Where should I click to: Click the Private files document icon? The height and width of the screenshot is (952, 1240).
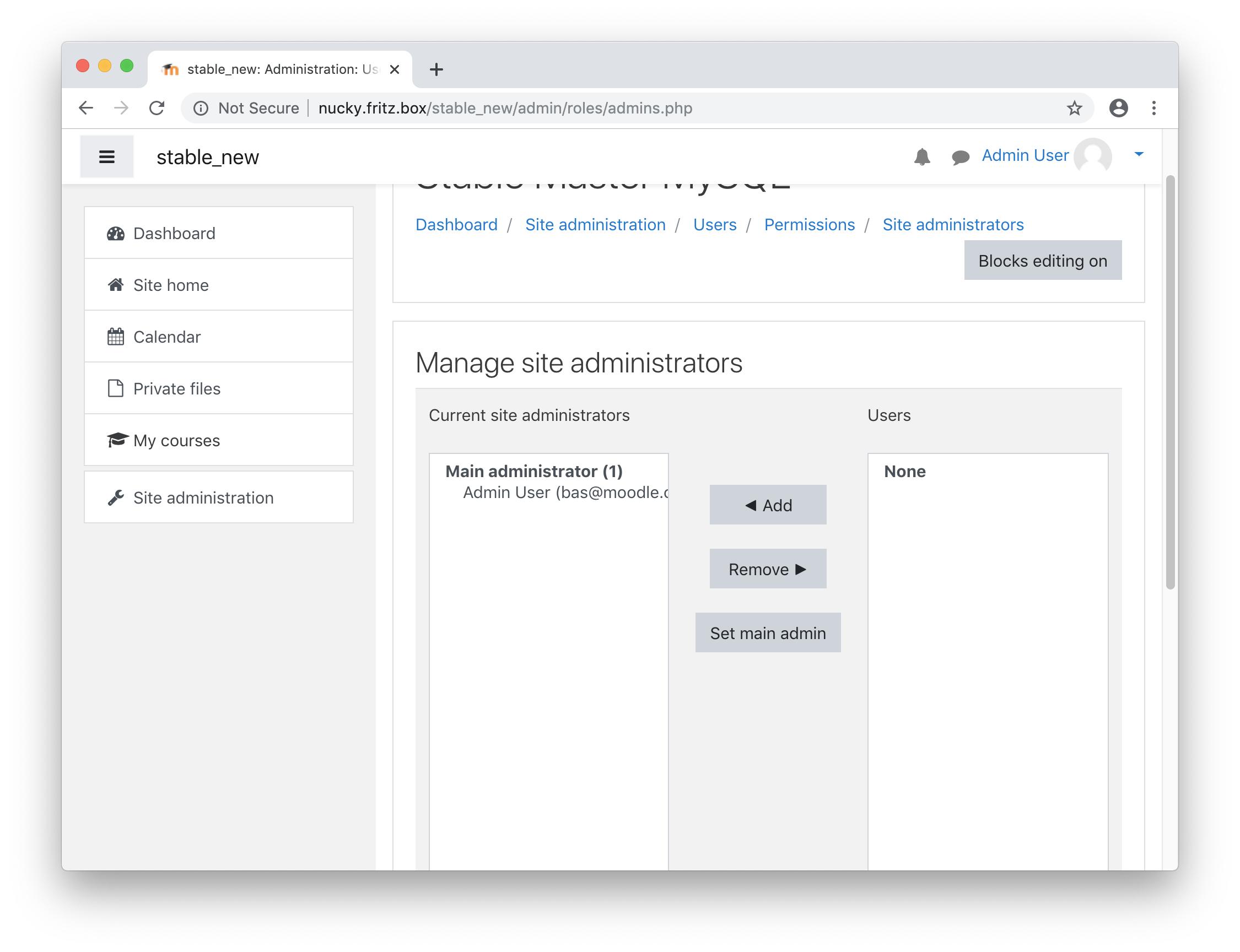coord(116,388)
